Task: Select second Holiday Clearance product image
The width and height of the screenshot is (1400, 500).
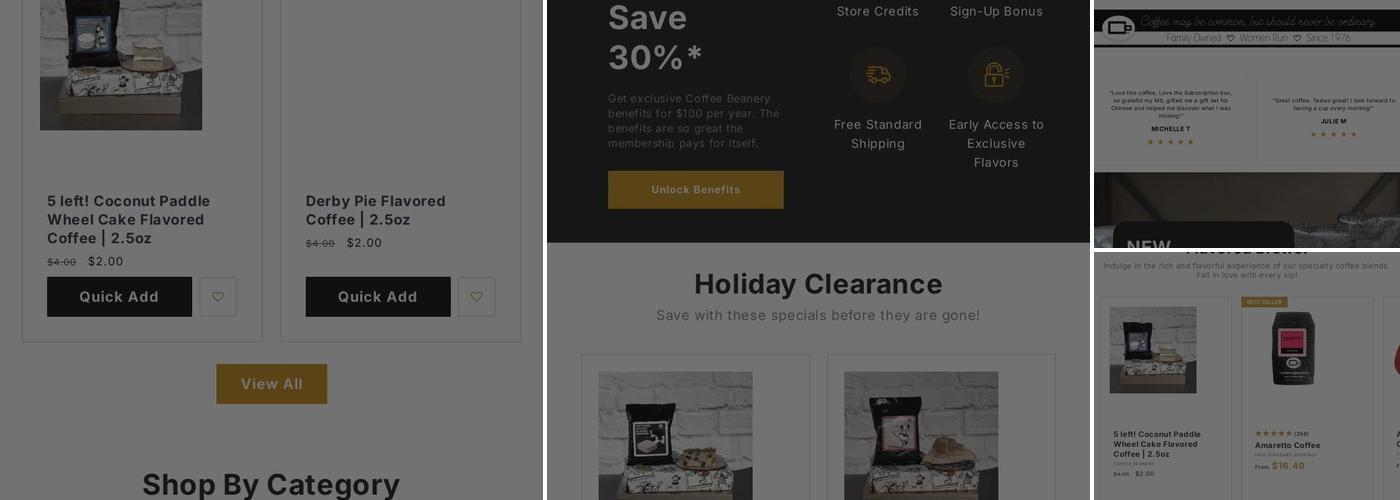Action: [921, 436]
